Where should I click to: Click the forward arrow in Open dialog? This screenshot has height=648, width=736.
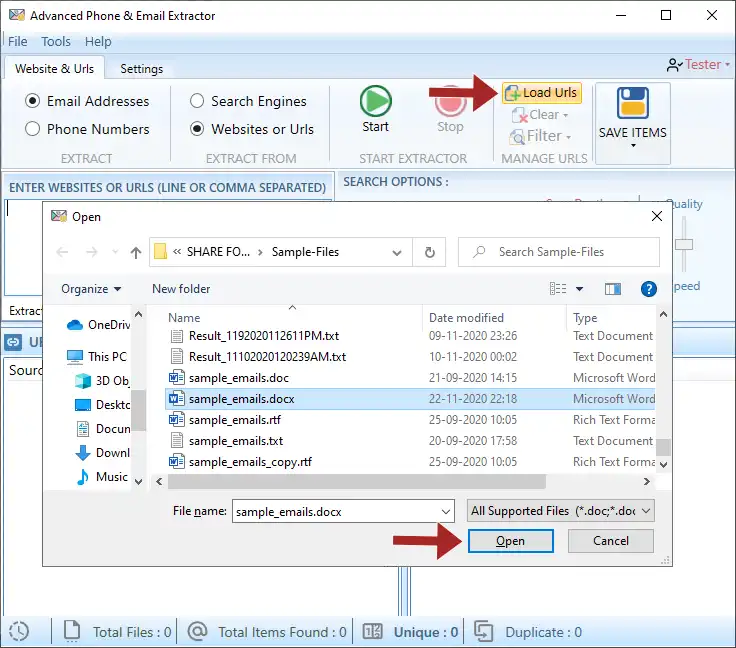(x=92, y=252)
